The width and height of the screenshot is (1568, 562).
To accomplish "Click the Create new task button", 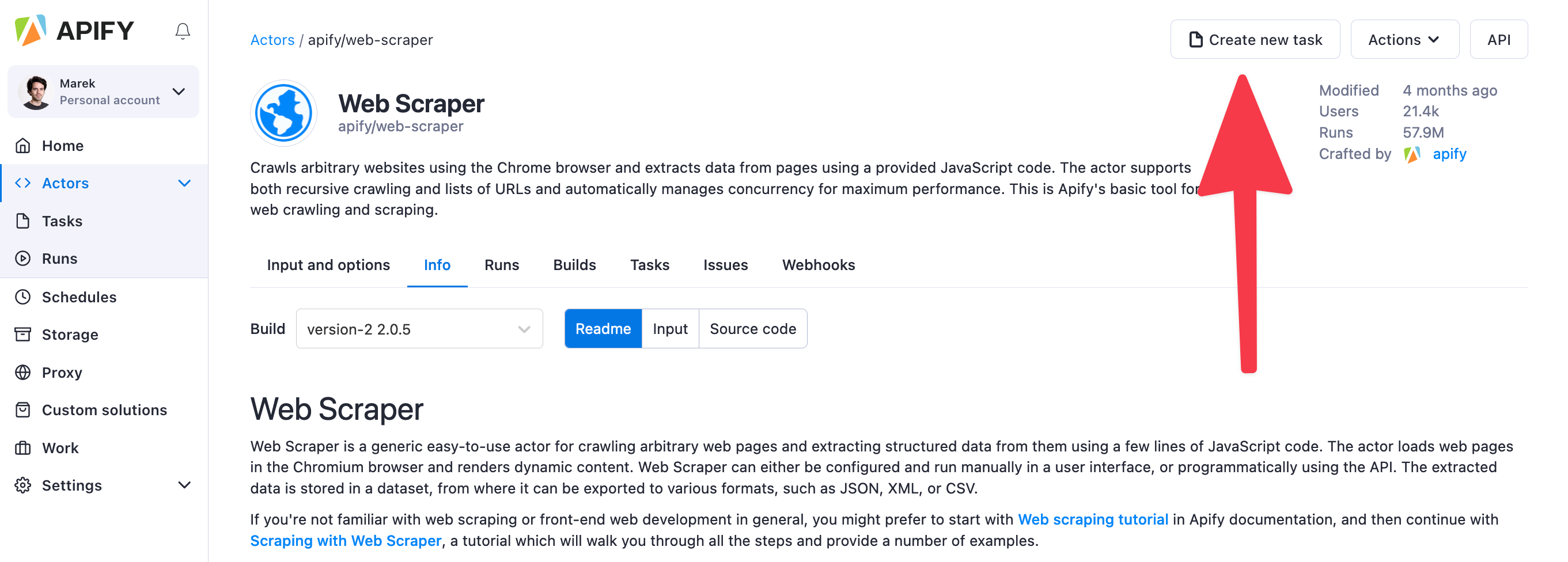I will pos(1255,40).
